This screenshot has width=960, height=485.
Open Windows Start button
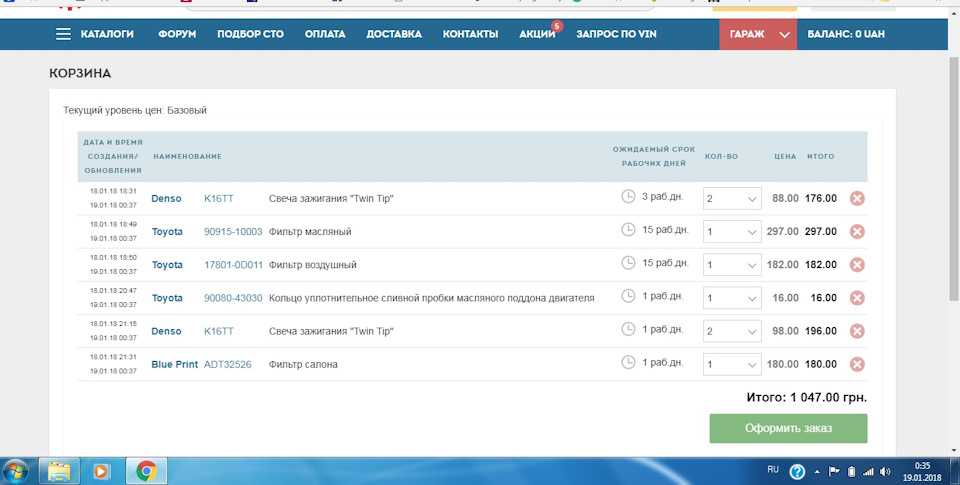(17, 472)
